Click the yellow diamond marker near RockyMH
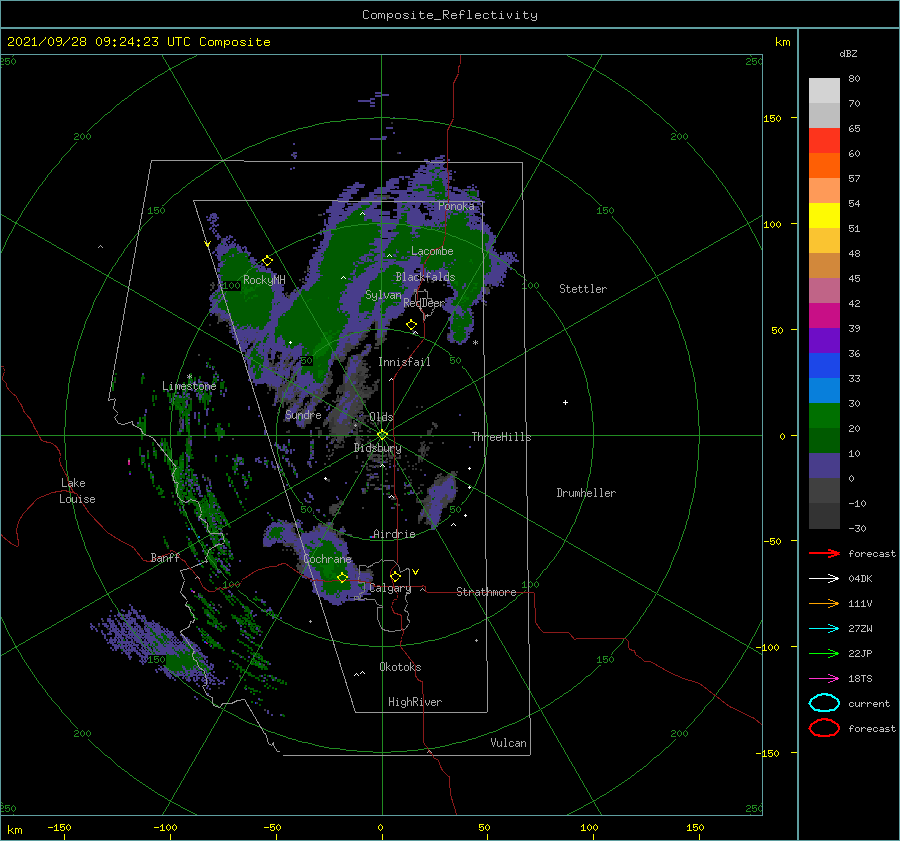Screen dimensions: 900x841 pos(267,261)
